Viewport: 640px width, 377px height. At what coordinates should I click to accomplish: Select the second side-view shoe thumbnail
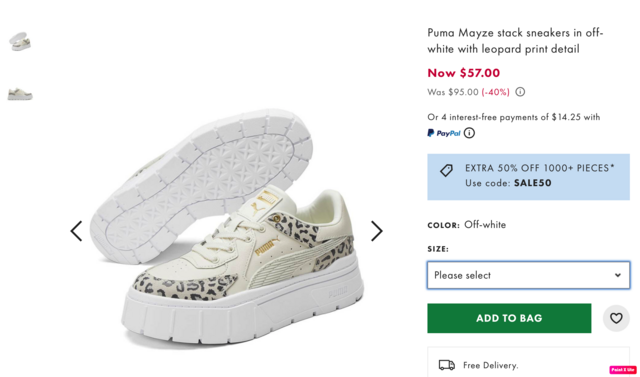20,94
